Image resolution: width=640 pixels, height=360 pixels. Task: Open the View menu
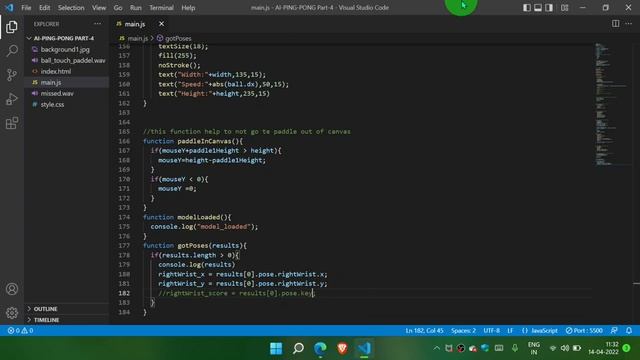[x=99, y=8]
